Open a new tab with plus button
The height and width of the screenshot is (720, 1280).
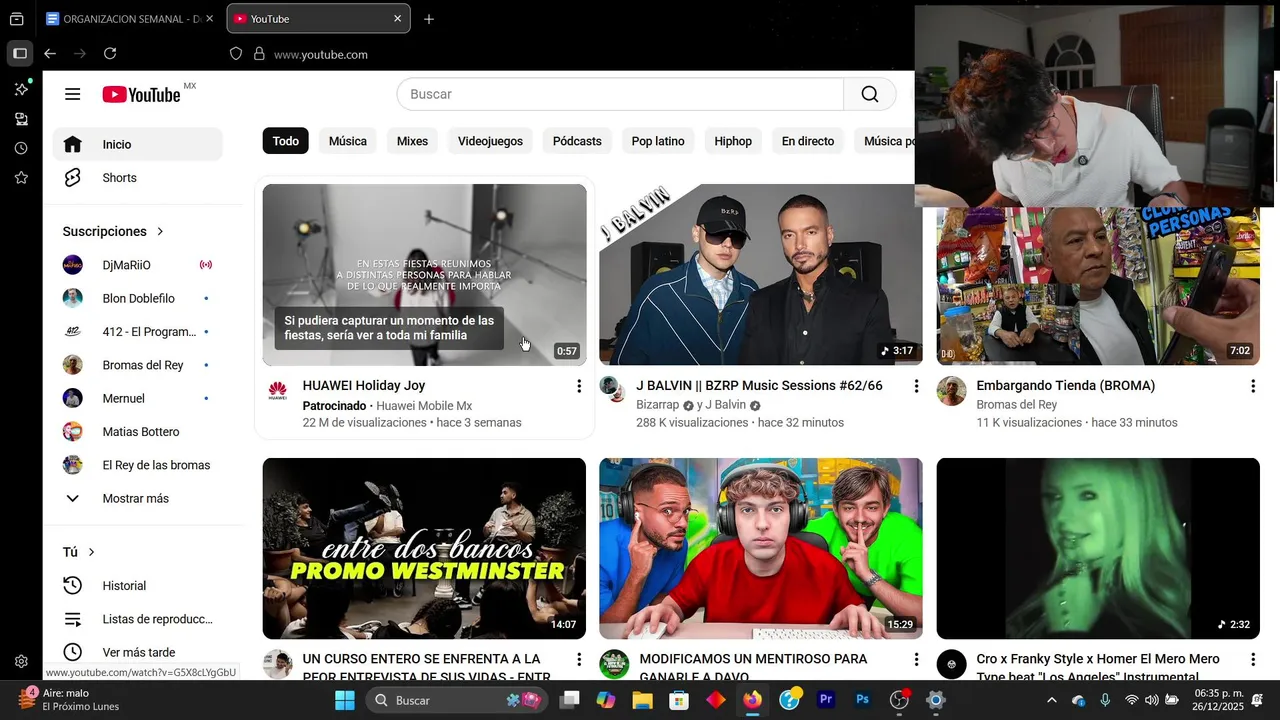pos(429,19)
